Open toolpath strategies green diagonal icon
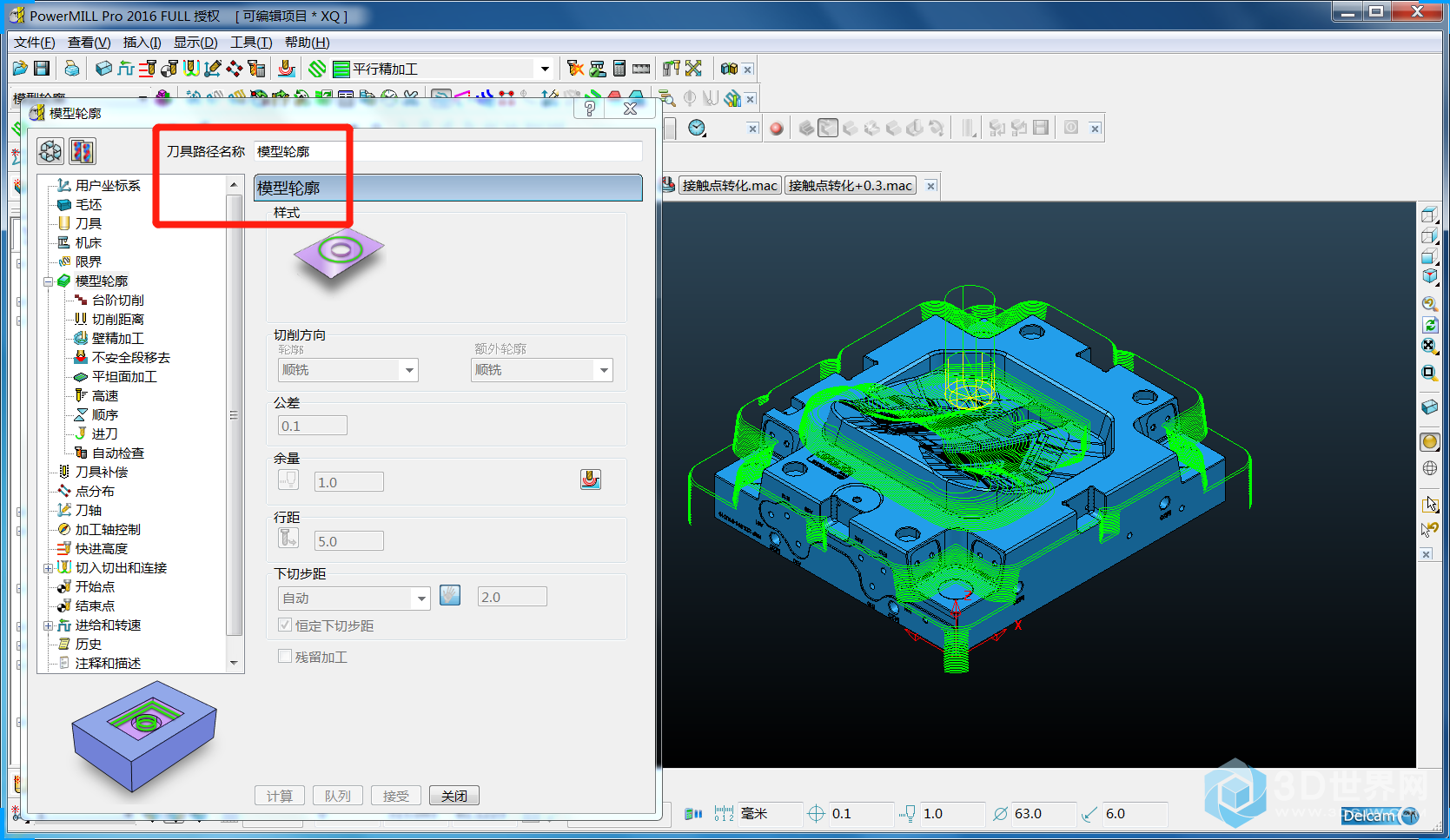Screen dimensions: 1450x840 click(317, 69)
